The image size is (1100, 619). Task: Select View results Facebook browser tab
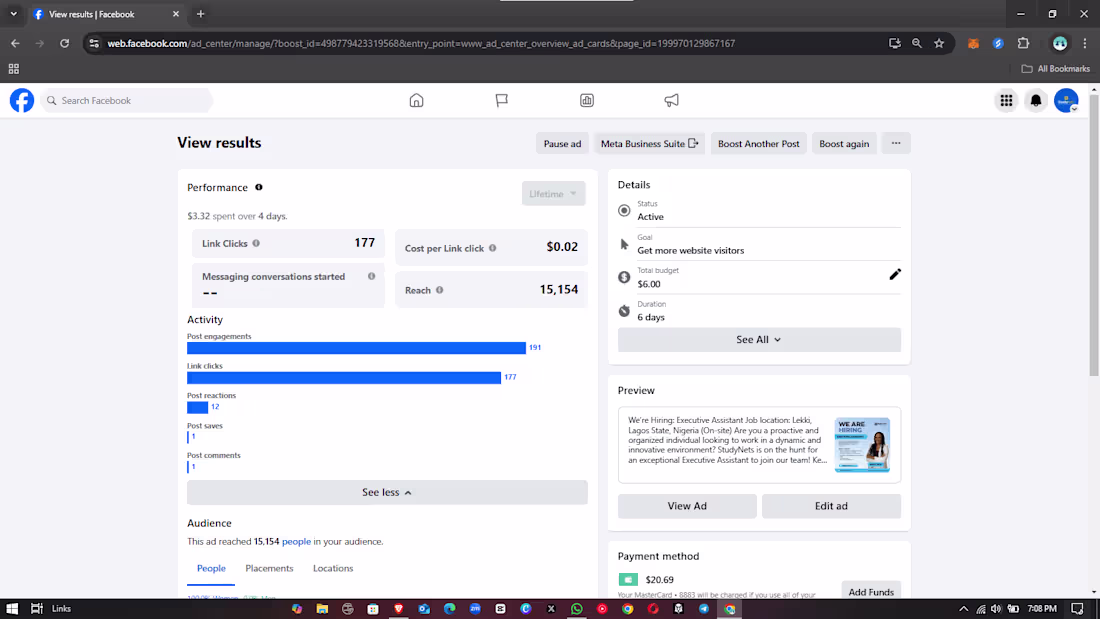coord(105,14)
